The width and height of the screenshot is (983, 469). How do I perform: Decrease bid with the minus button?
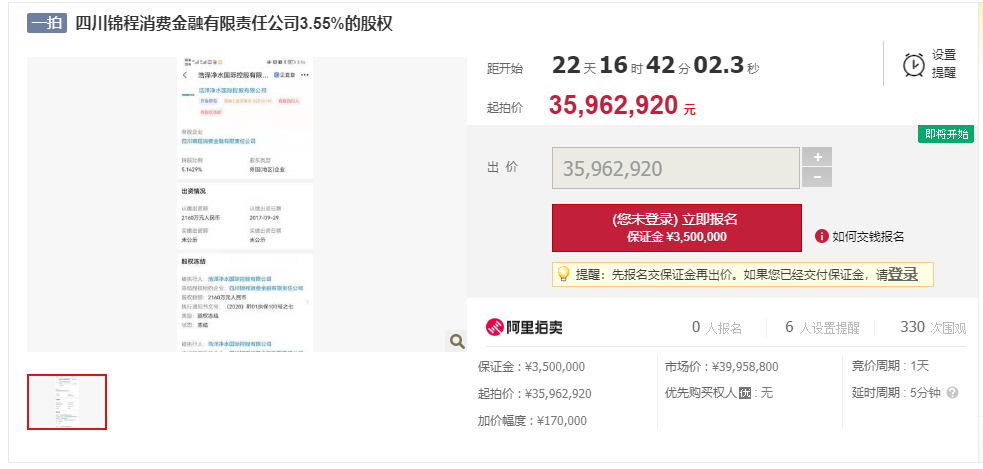point(817,177)
